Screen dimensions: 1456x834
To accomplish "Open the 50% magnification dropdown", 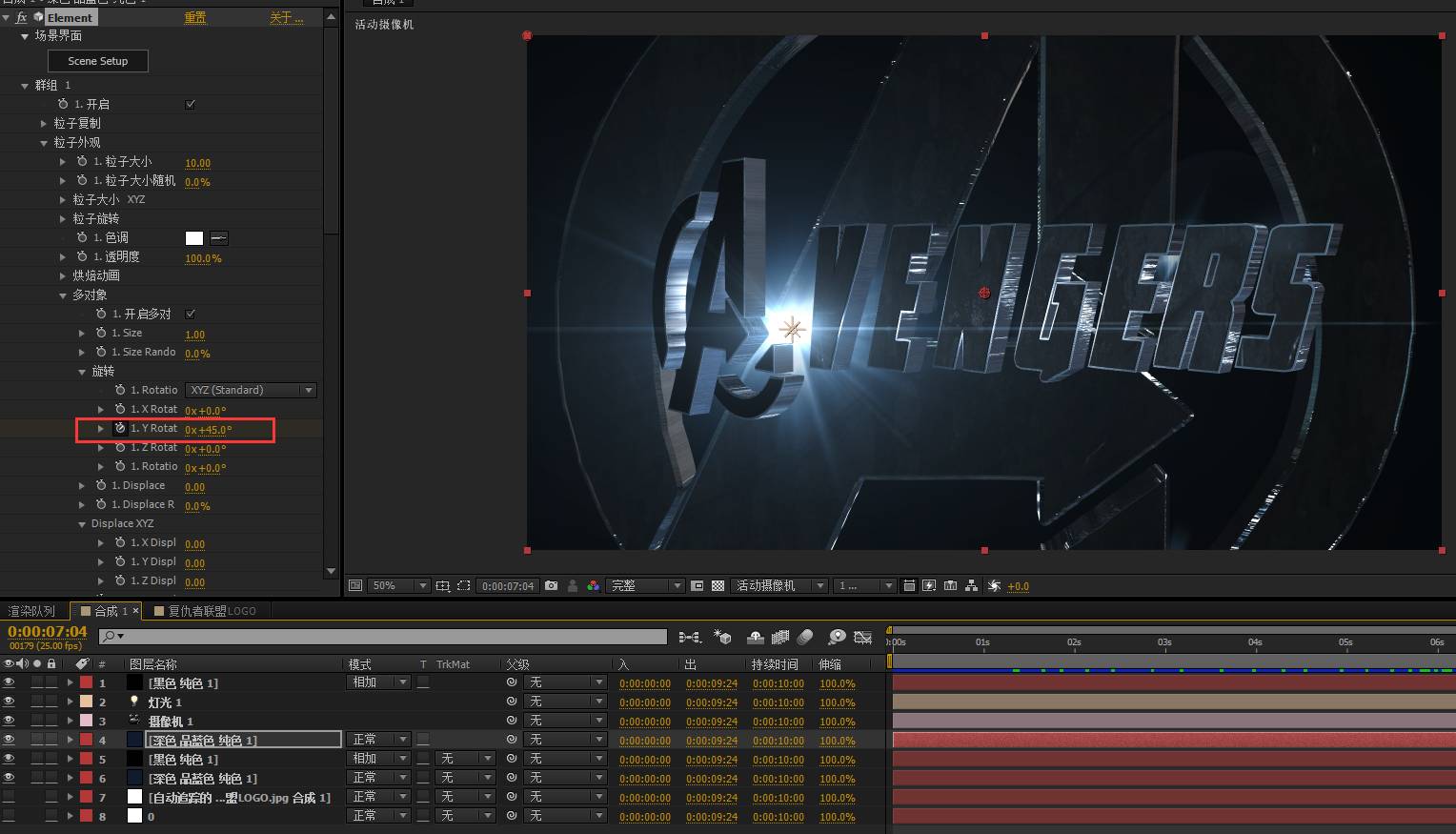I will tap(399, 585).
